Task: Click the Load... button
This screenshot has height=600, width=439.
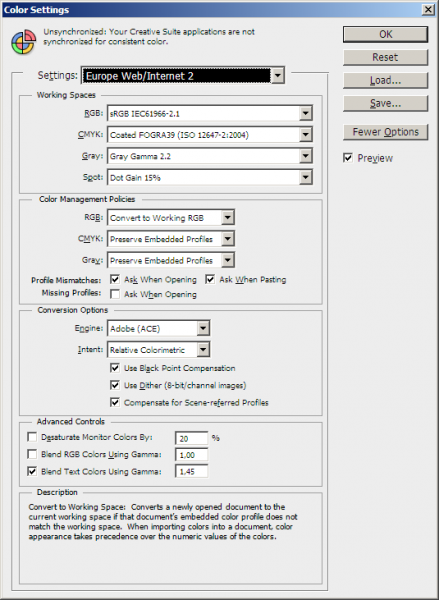Action: pyautogui.click(x=385, y=80)
